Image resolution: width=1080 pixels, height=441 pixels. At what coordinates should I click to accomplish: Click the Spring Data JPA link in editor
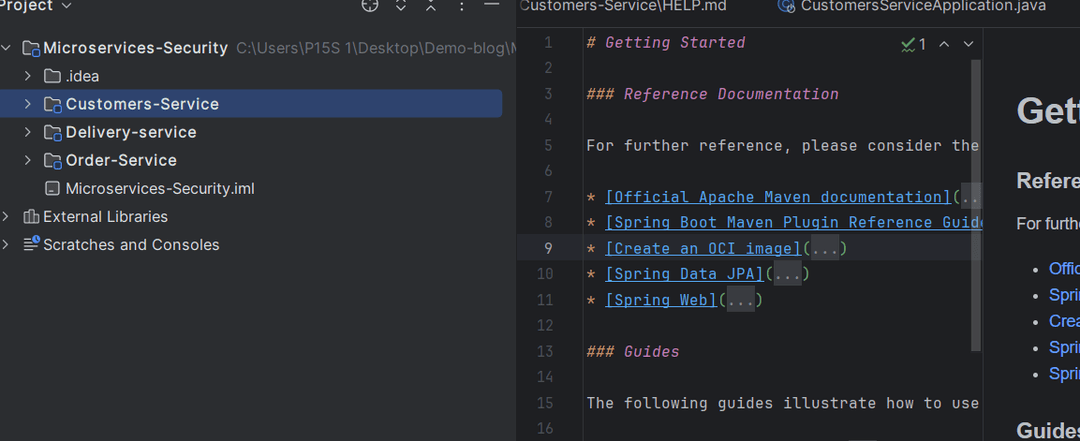(685, 274)
